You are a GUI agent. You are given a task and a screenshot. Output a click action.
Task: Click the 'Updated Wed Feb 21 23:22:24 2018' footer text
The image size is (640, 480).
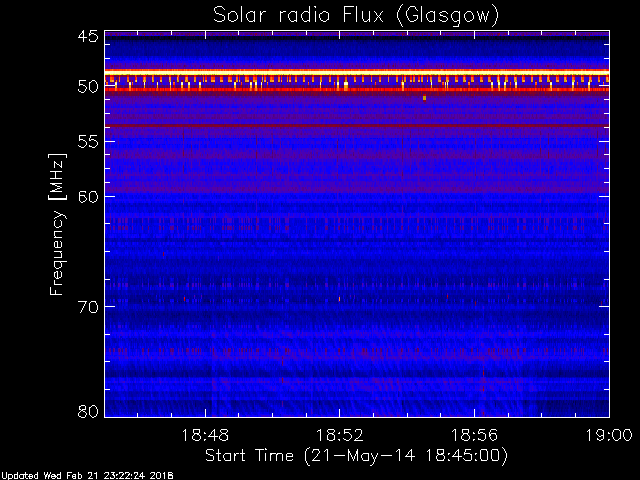(x=87, y=476)
